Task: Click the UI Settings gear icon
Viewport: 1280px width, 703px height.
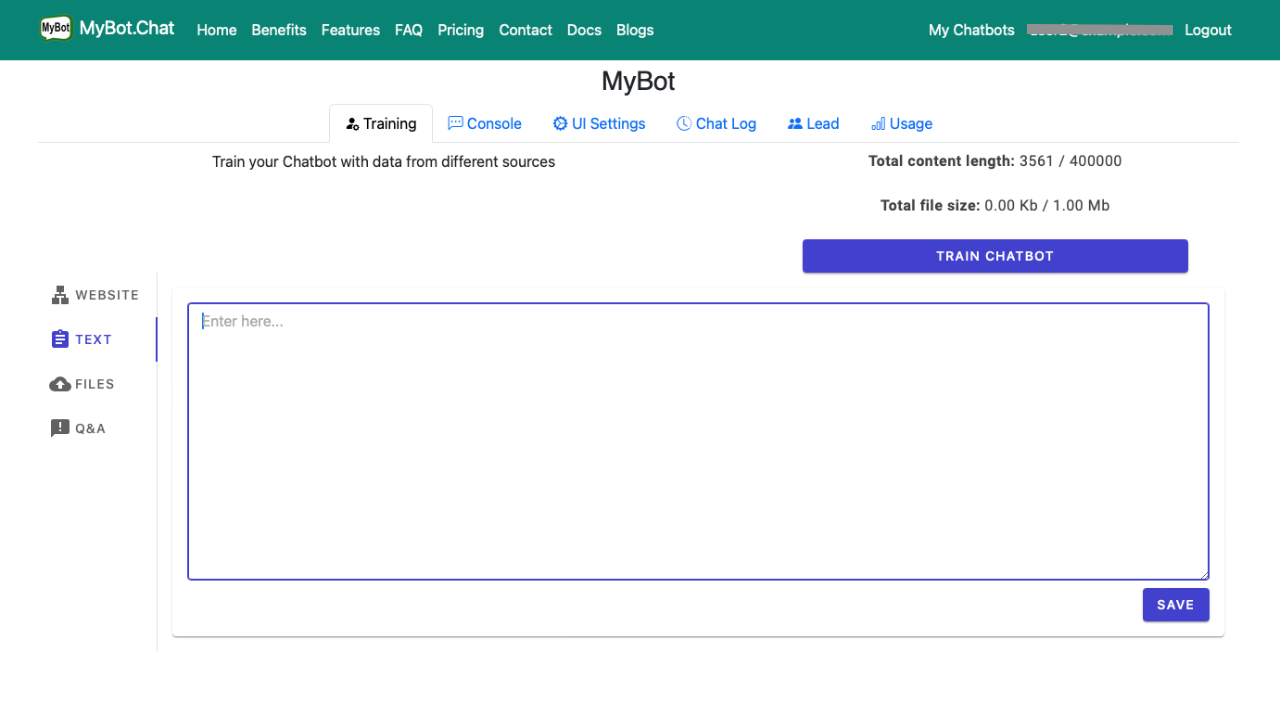Action: point(560,124)
